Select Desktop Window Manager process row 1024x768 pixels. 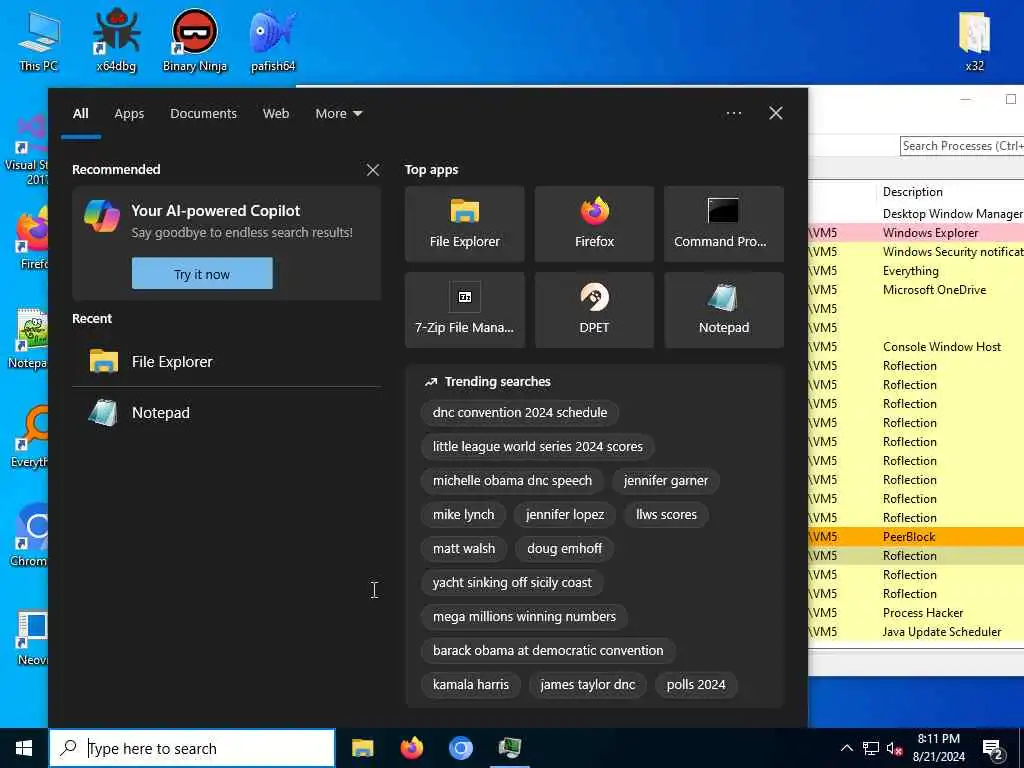tap(916, 214)
